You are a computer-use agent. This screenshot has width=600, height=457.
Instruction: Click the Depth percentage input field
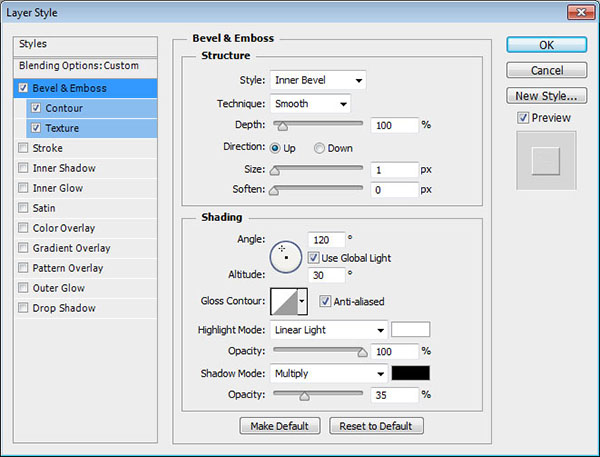[393, 125]
